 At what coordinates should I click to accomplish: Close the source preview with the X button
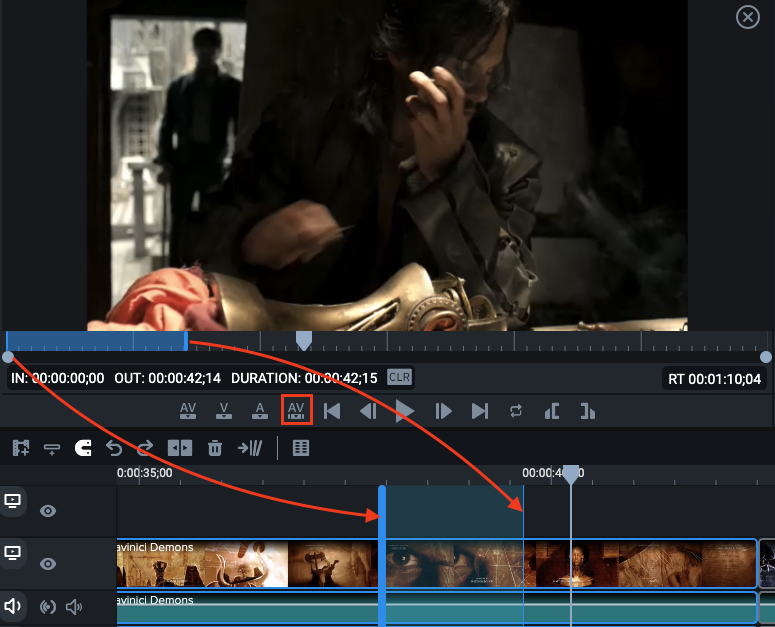point(747,17)
